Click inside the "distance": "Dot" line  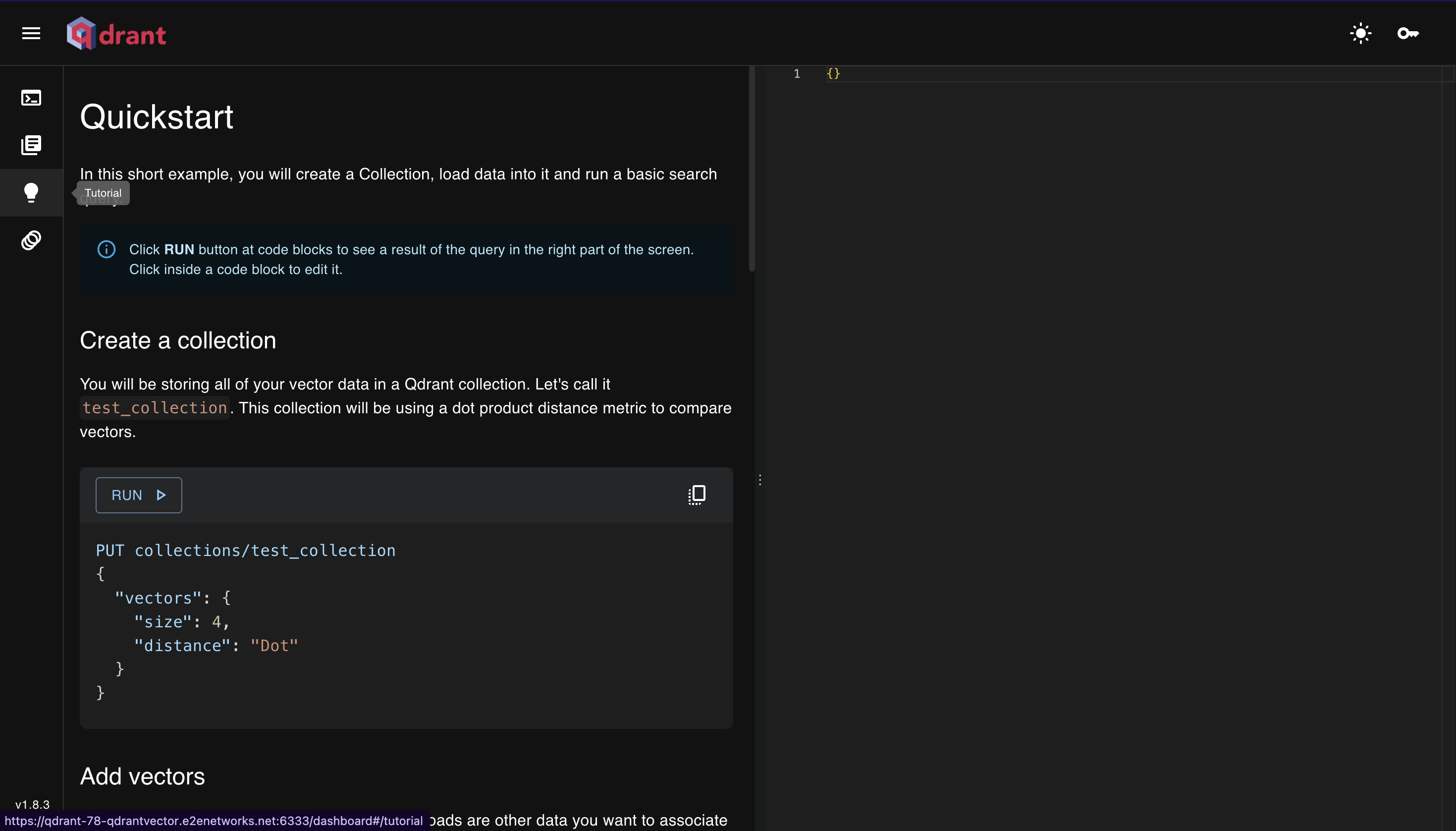click(216, 646)
